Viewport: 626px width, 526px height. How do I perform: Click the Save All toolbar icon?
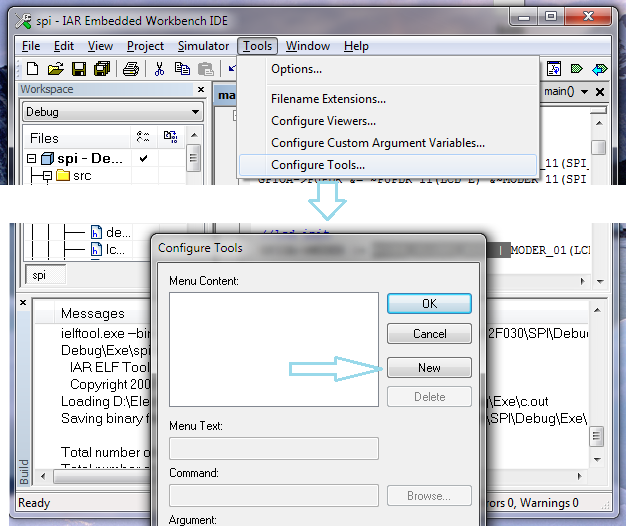[x=102, y=69]
